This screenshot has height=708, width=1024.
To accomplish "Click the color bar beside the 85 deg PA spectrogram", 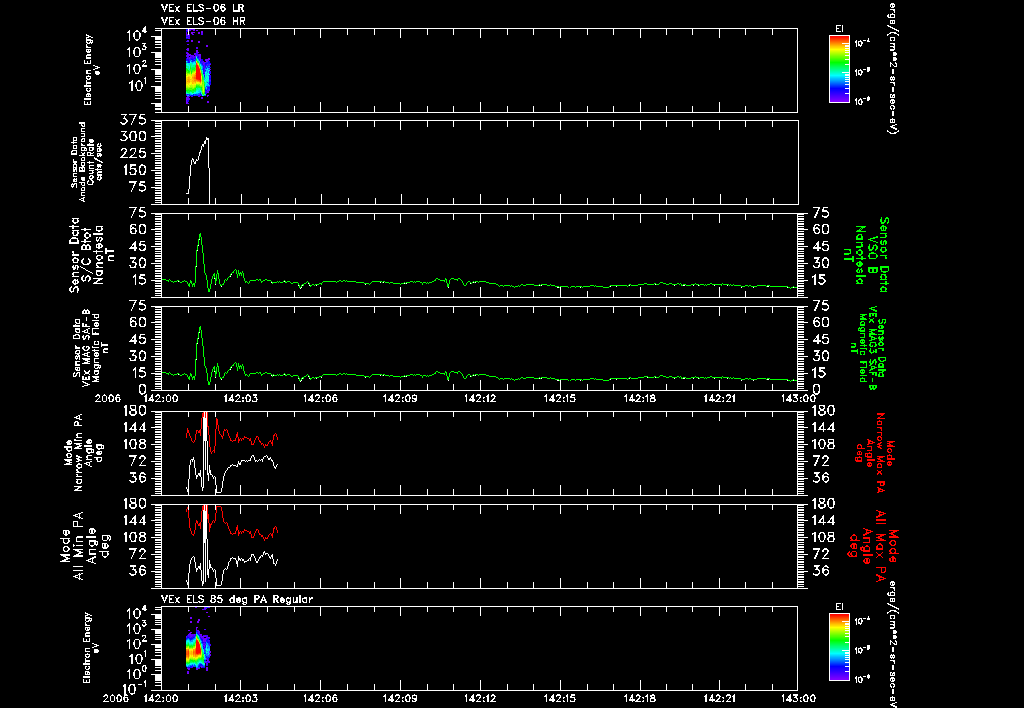I will pyautogui.click(x=839, y=647).
